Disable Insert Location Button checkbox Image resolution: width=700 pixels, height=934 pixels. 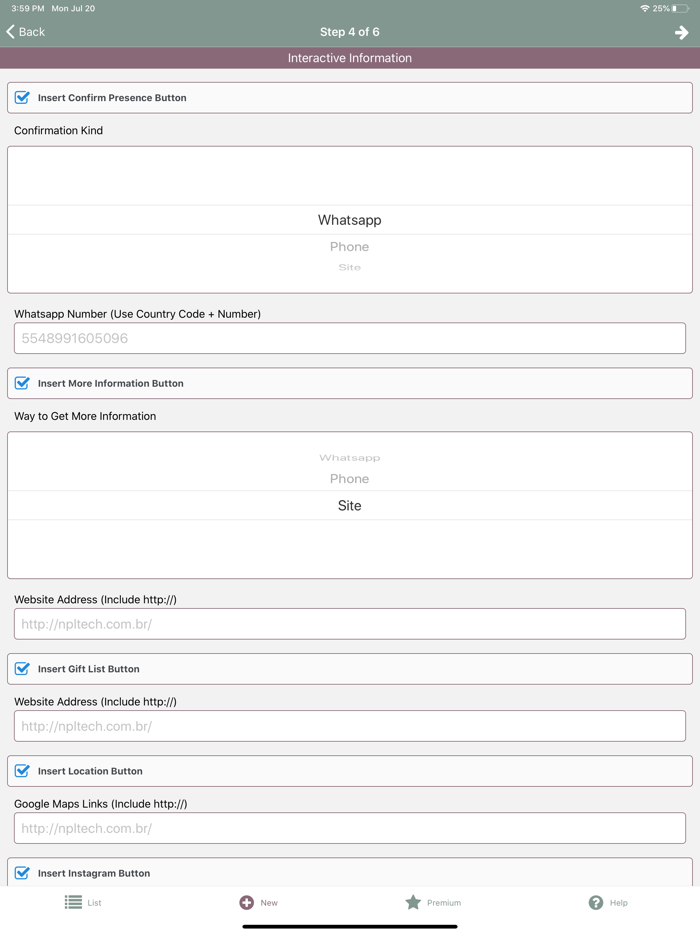(x=22, y=771)
